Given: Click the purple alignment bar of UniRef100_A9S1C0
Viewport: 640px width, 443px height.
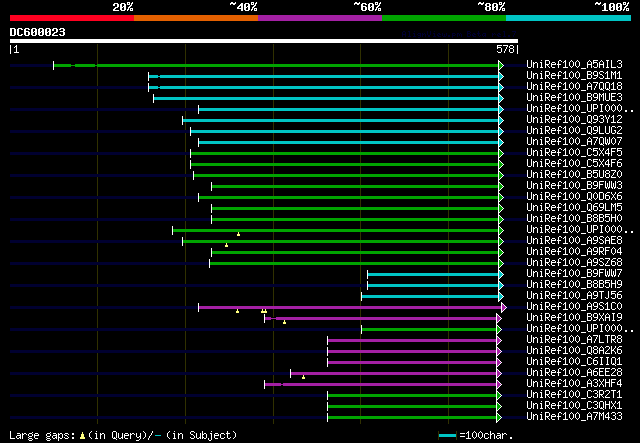Looking at the screenshot, I should (350, 308).
